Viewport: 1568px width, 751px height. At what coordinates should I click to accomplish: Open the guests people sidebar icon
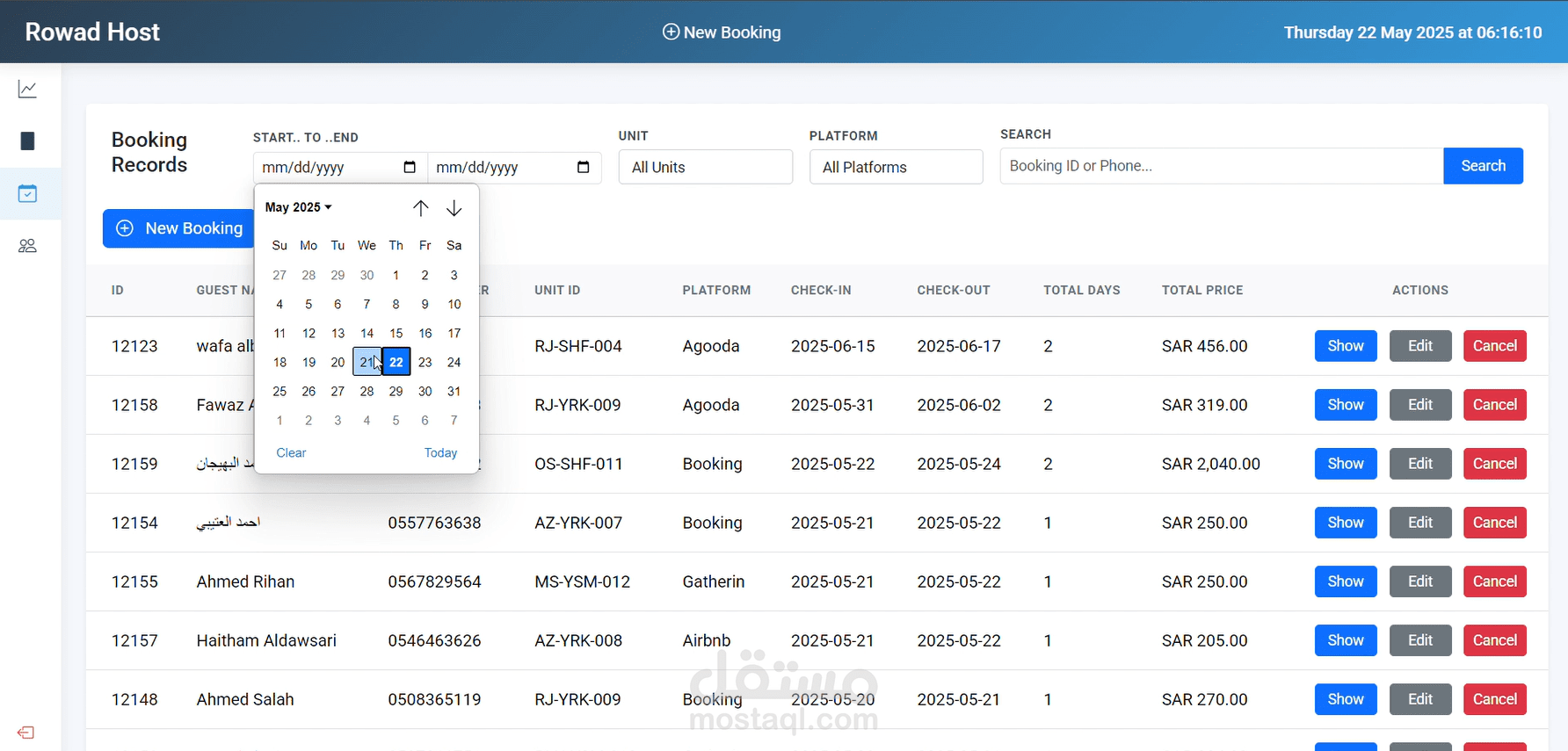click(27, 246)
